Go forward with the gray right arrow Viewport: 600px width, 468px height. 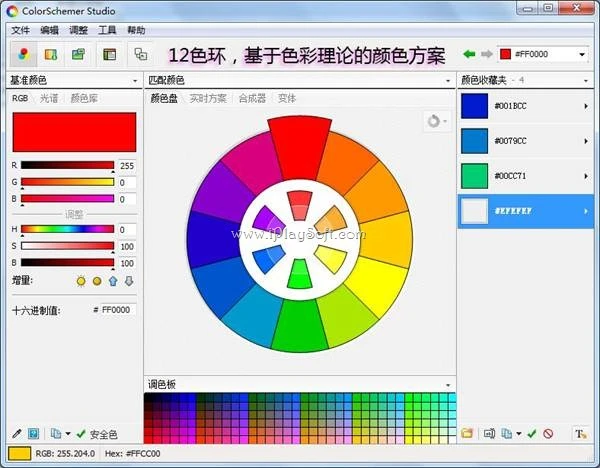[x=486, y=54]
